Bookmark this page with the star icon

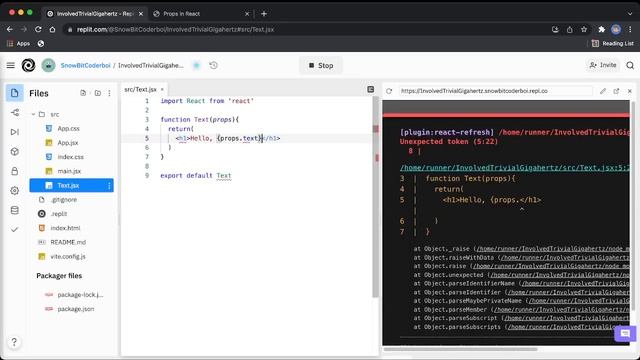point(584,29)
